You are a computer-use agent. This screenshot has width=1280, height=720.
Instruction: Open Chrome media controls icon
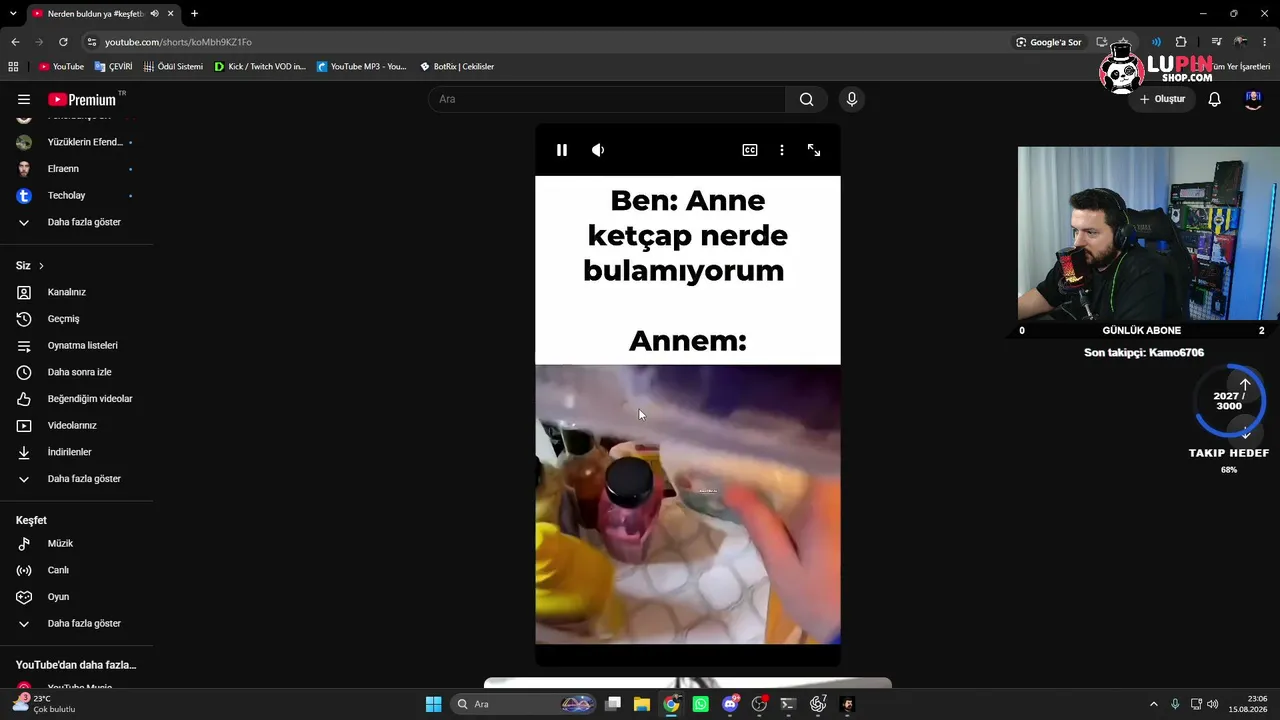(1217, 42)
